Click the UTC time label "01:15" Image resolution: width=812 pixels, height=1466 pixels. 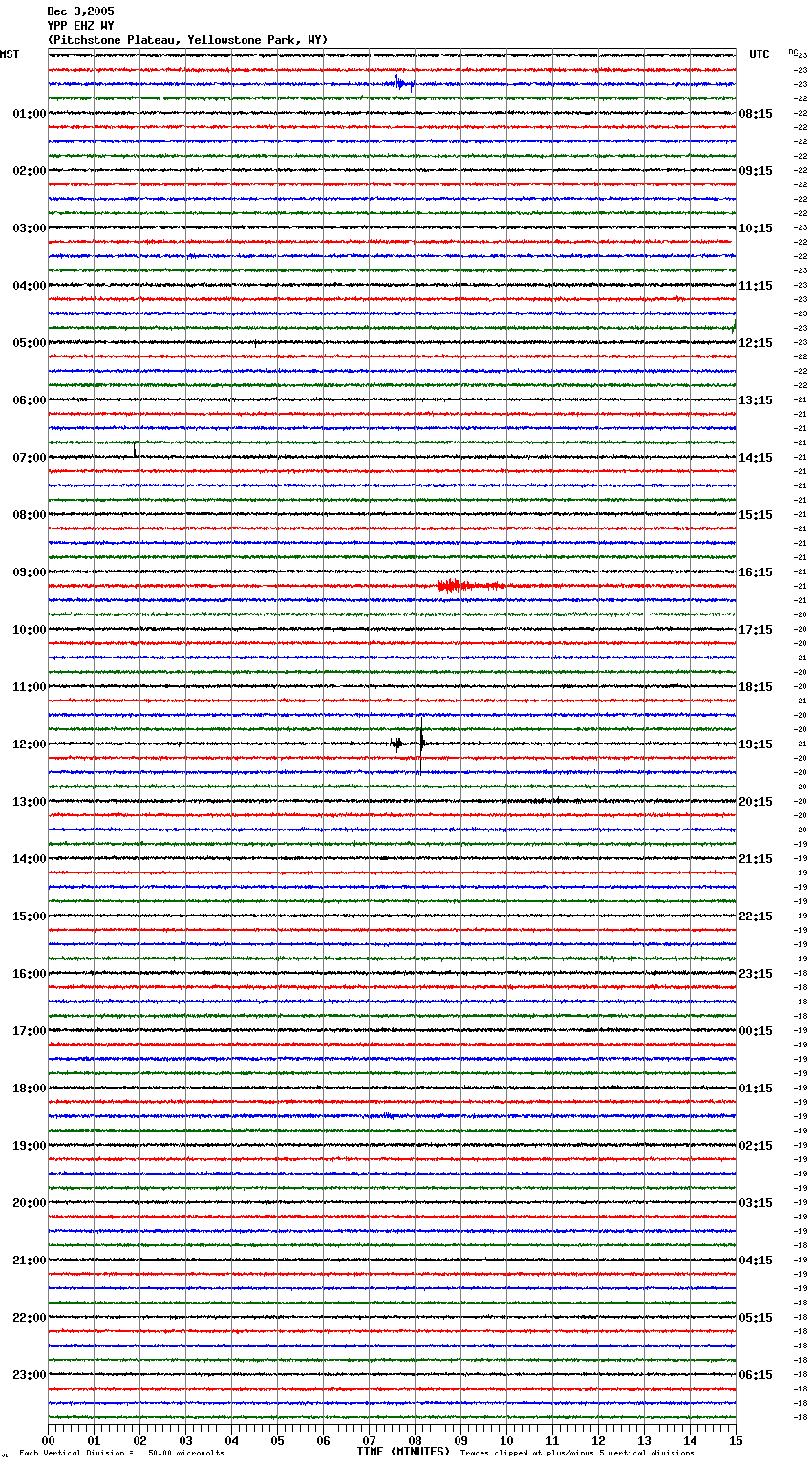coord(756,1089)
